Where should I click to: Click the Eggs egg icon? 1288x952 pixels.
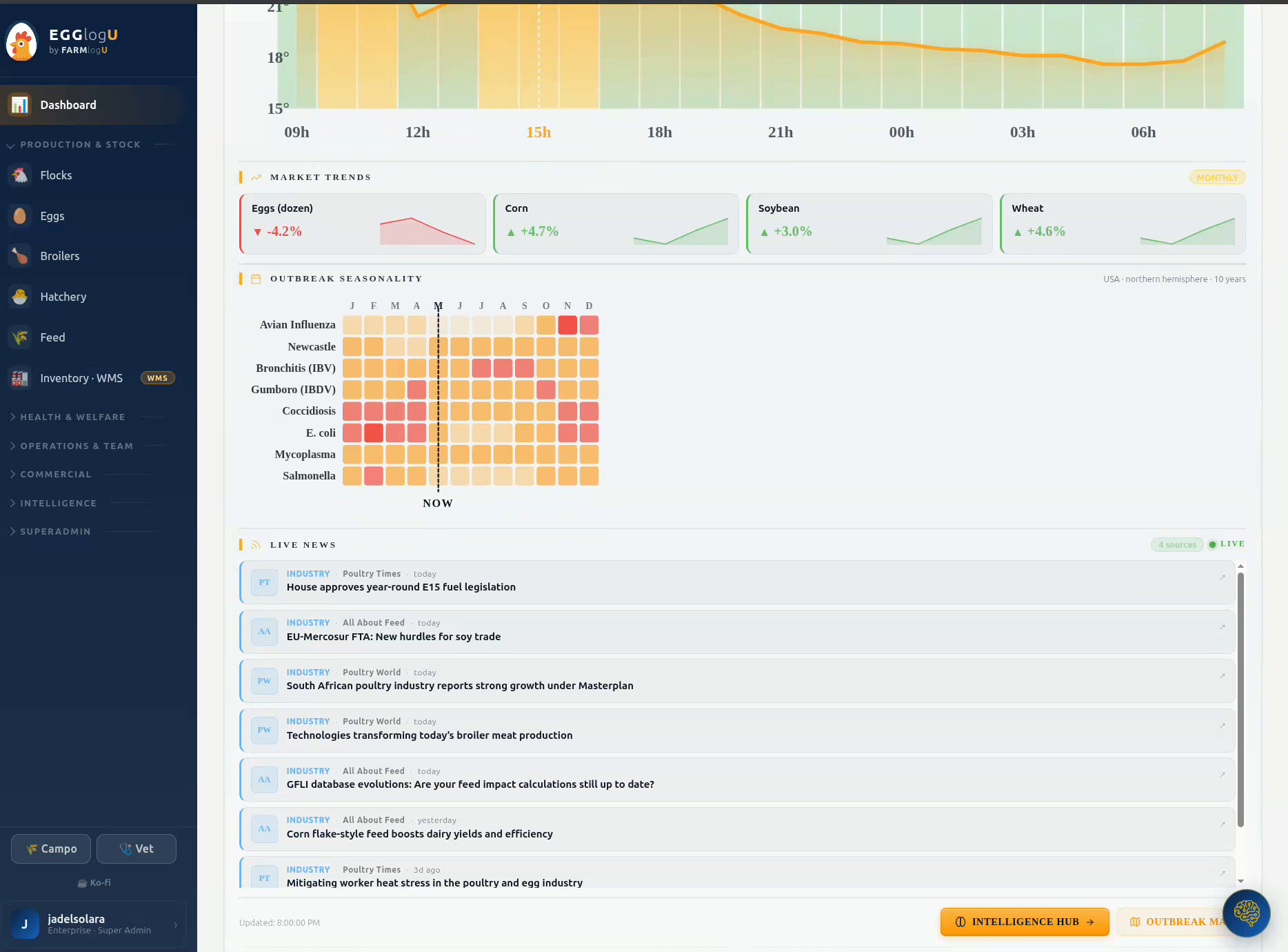(20, 216)
